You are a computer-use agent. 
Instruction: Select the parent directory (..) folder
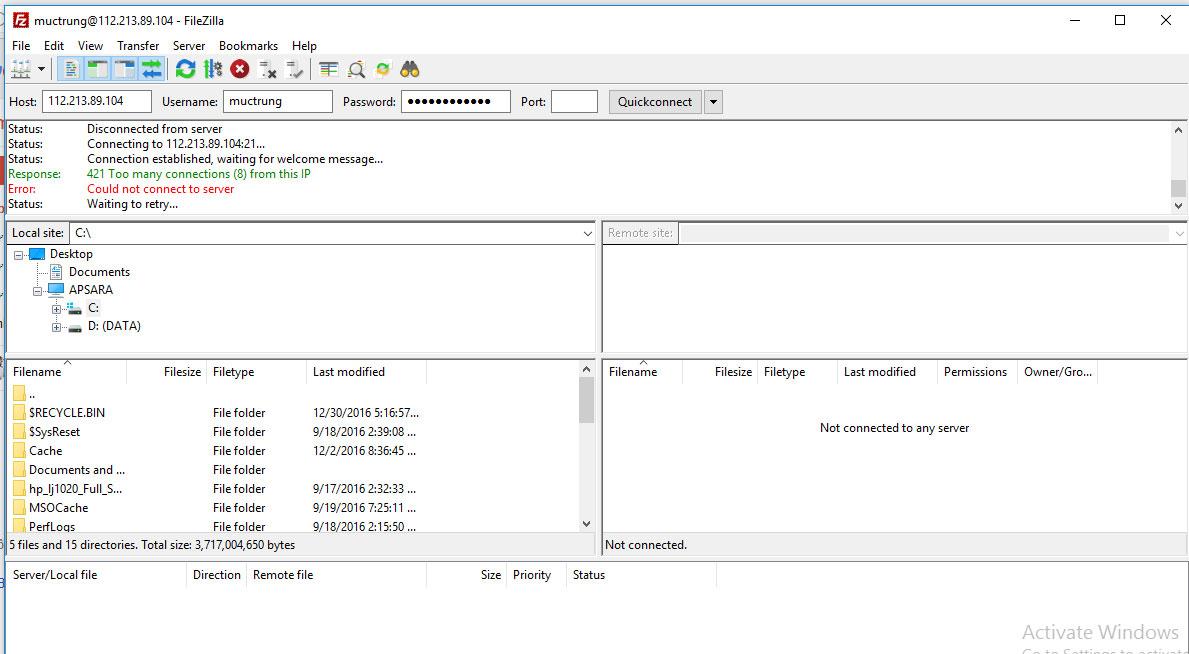[x=32, y=394]
